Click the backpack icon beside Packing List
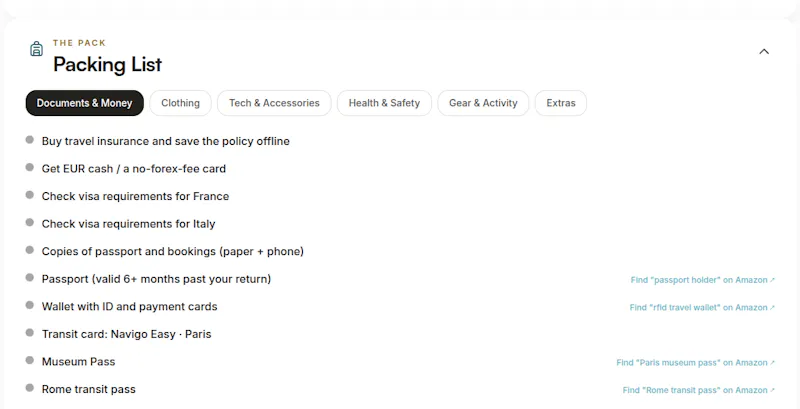The height and width of the screenshot is (409, 800). [x=36, y=49]
